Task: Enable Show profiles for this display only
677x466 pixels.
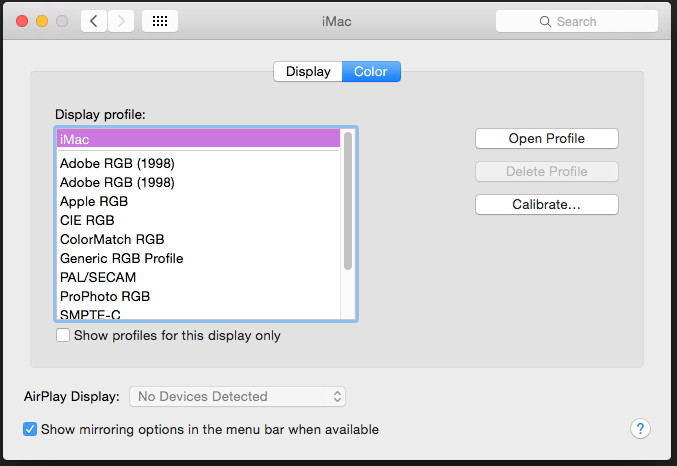Action: (63, 336)
